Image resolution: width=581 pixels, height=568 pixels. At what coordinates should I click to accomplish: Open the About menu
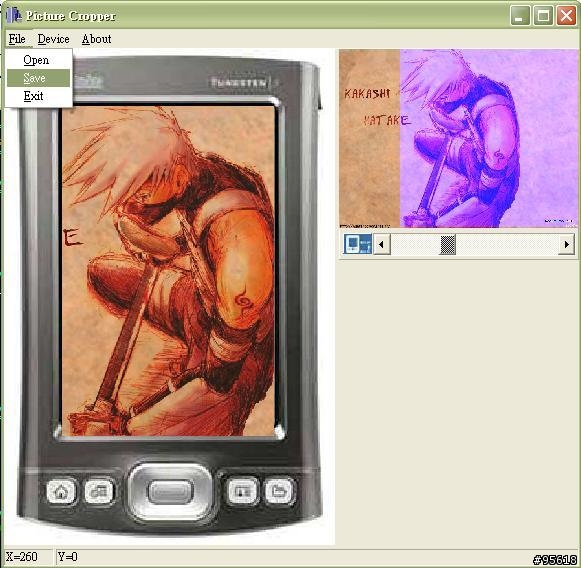tap(96, 39)
